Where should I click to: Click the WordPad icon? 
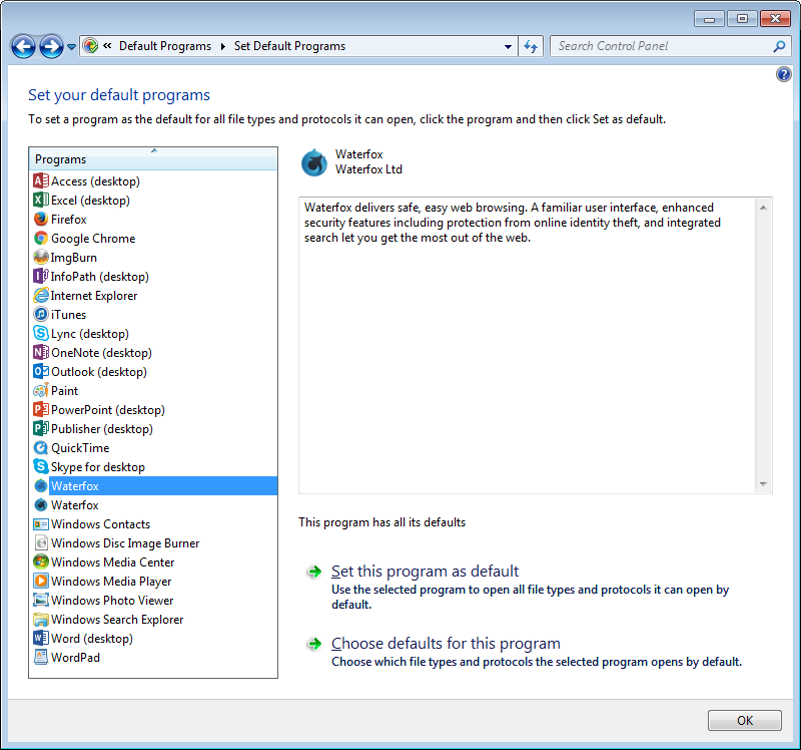pyautogui.click(x=41, y=658)
